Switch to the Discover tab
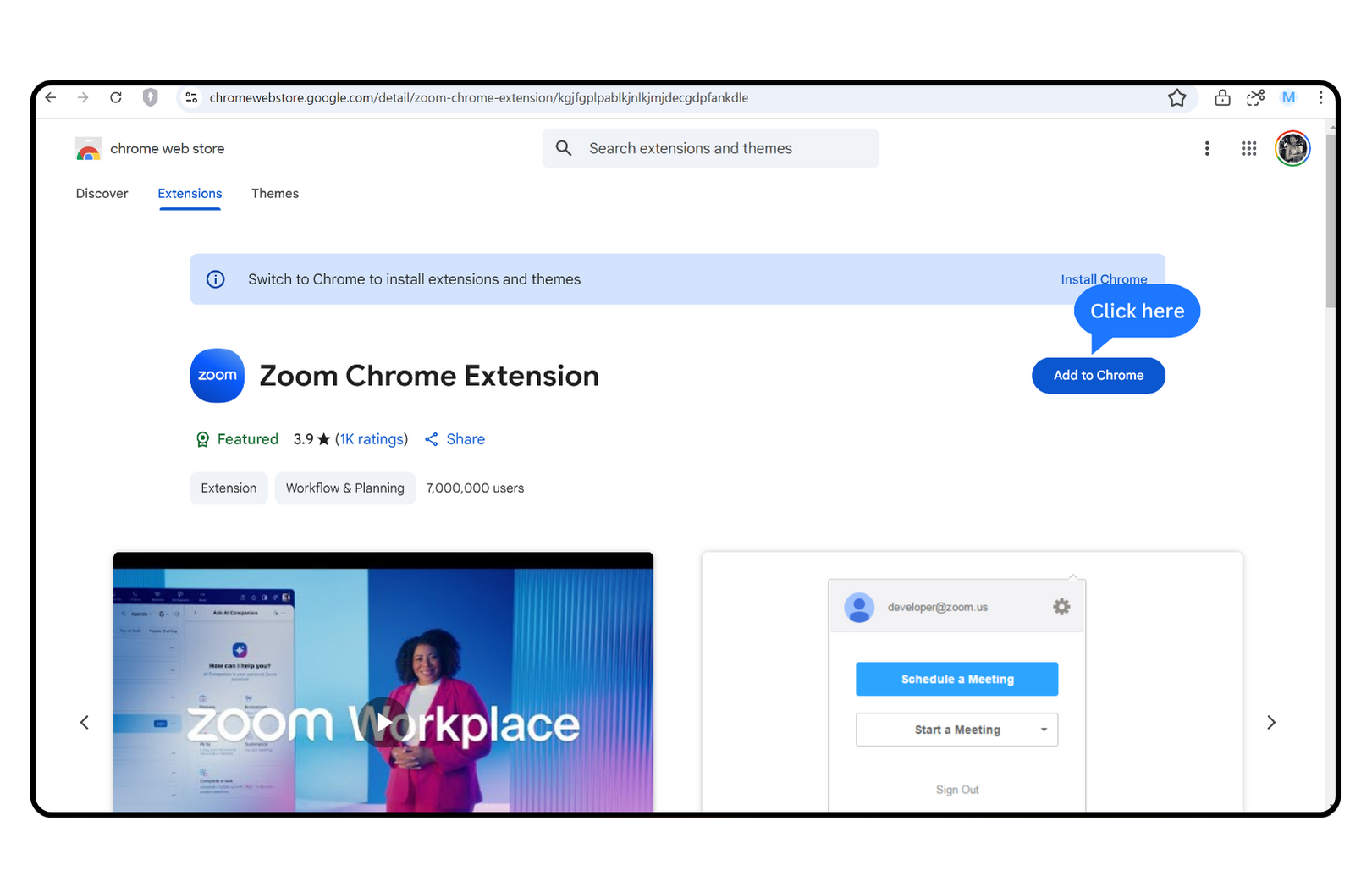1372x887 pixels. point(102,194)
